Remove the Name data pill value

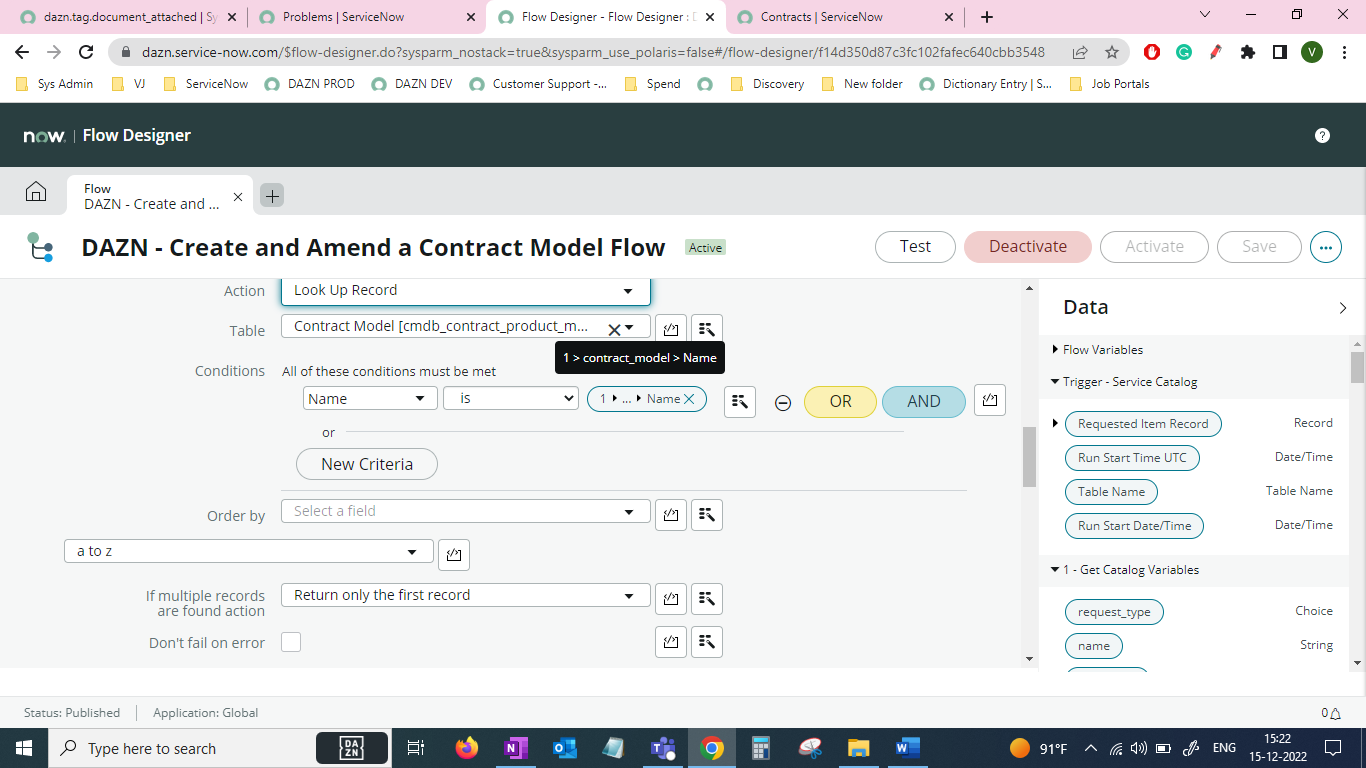689,399
